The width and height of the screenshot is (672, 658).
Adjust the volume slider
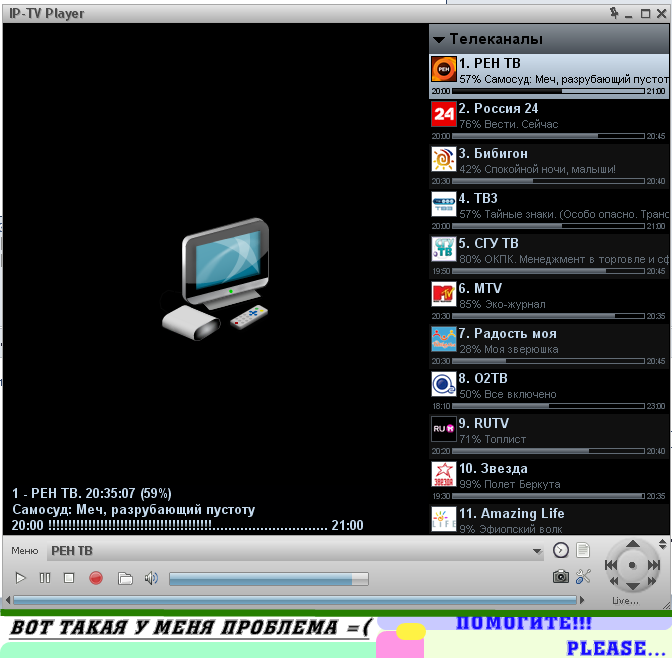pyautogui.click(x=269, y=579)
